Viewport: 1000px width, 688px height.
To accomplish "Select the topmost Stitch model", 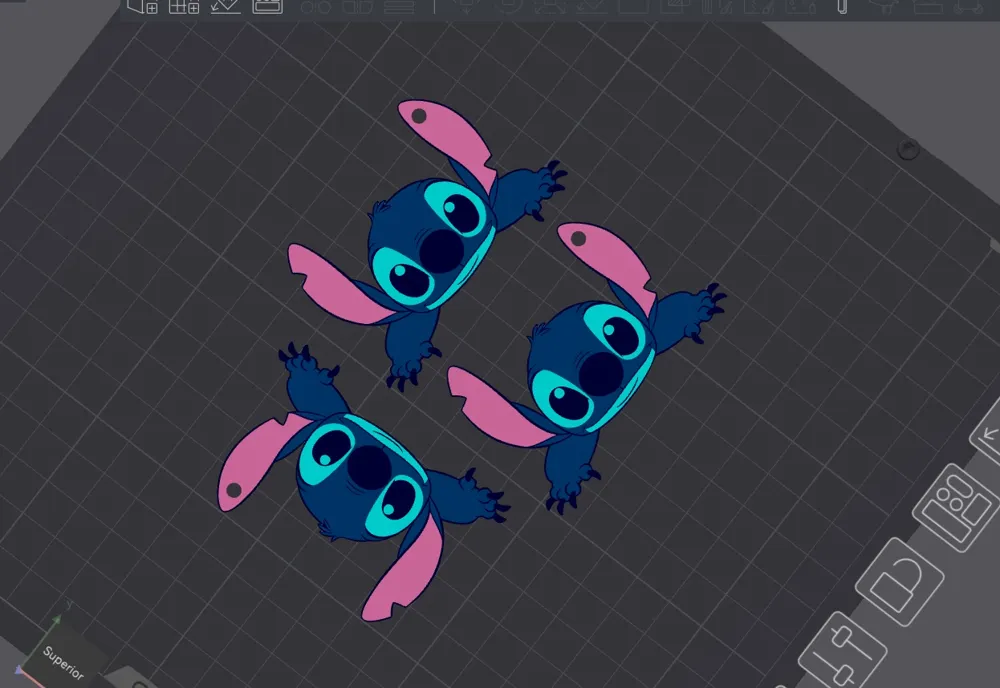I will [426, 244].
